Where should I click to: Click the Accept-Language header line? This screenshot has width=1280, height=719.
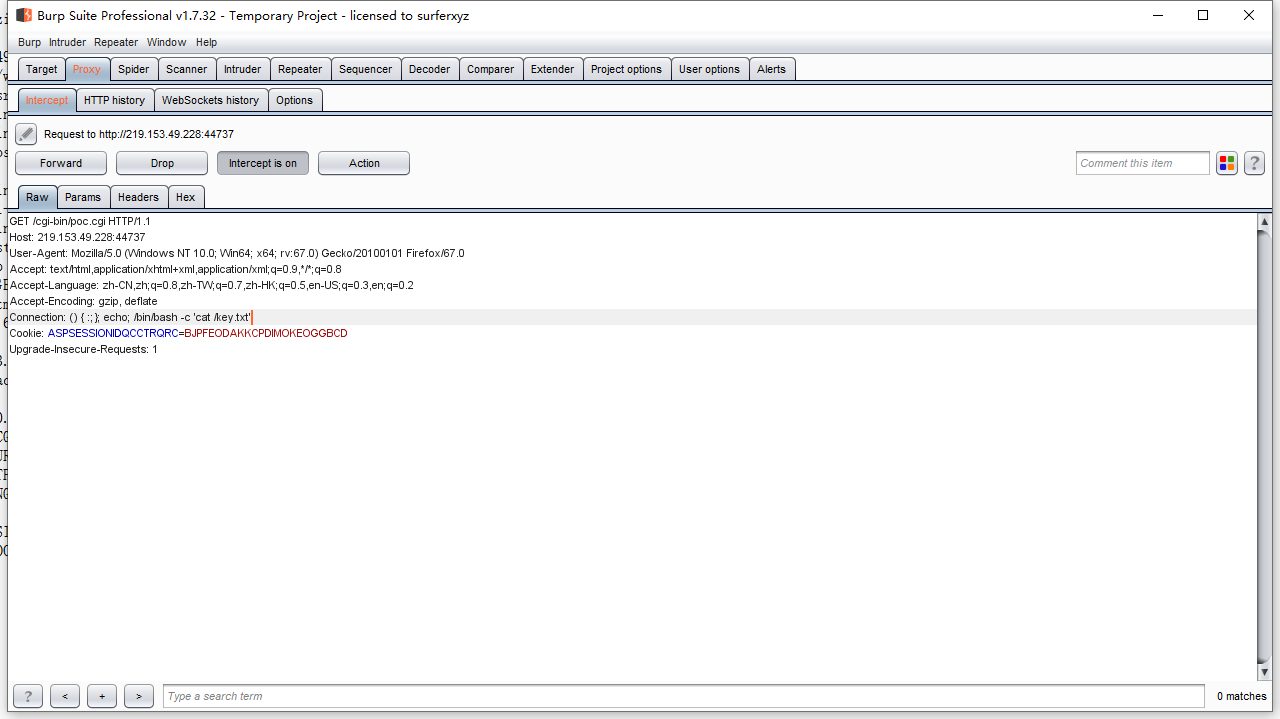click(211, 285)
